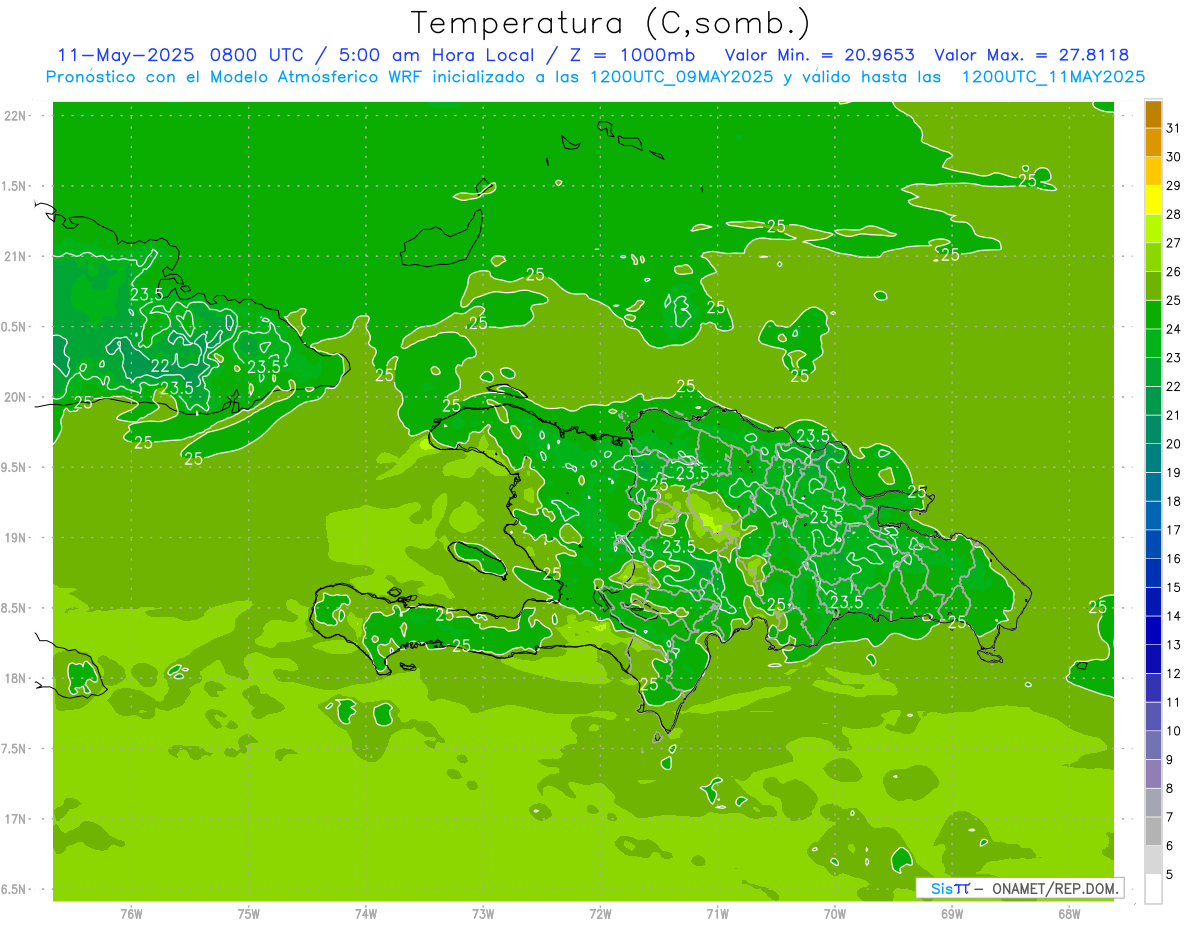Click latitude axis label "7.5N"
The image size is (1200, 927).
[14, 748]
